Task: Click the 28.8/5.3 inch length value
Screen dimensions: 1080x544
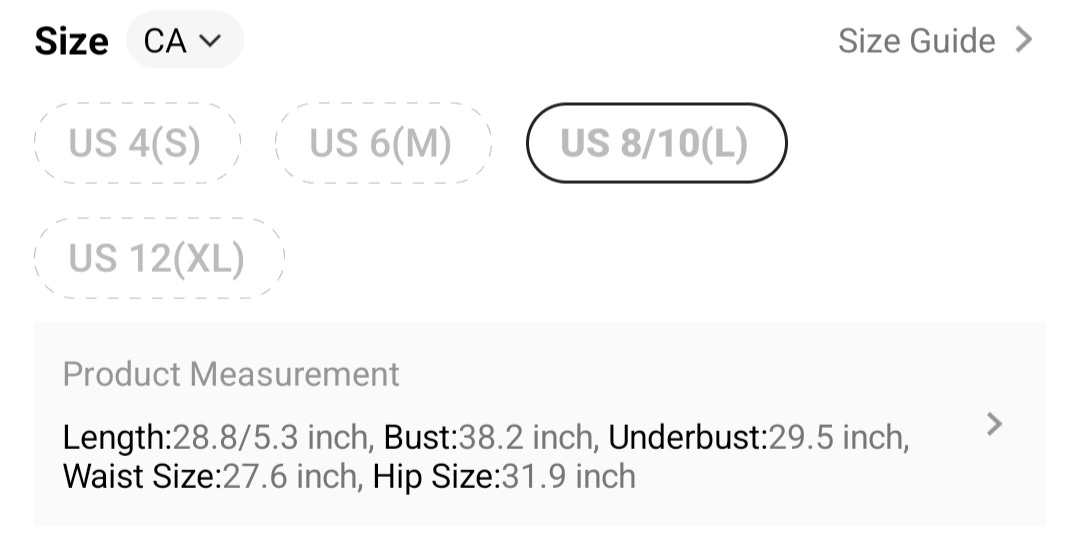Action: (x=272, y=437)
